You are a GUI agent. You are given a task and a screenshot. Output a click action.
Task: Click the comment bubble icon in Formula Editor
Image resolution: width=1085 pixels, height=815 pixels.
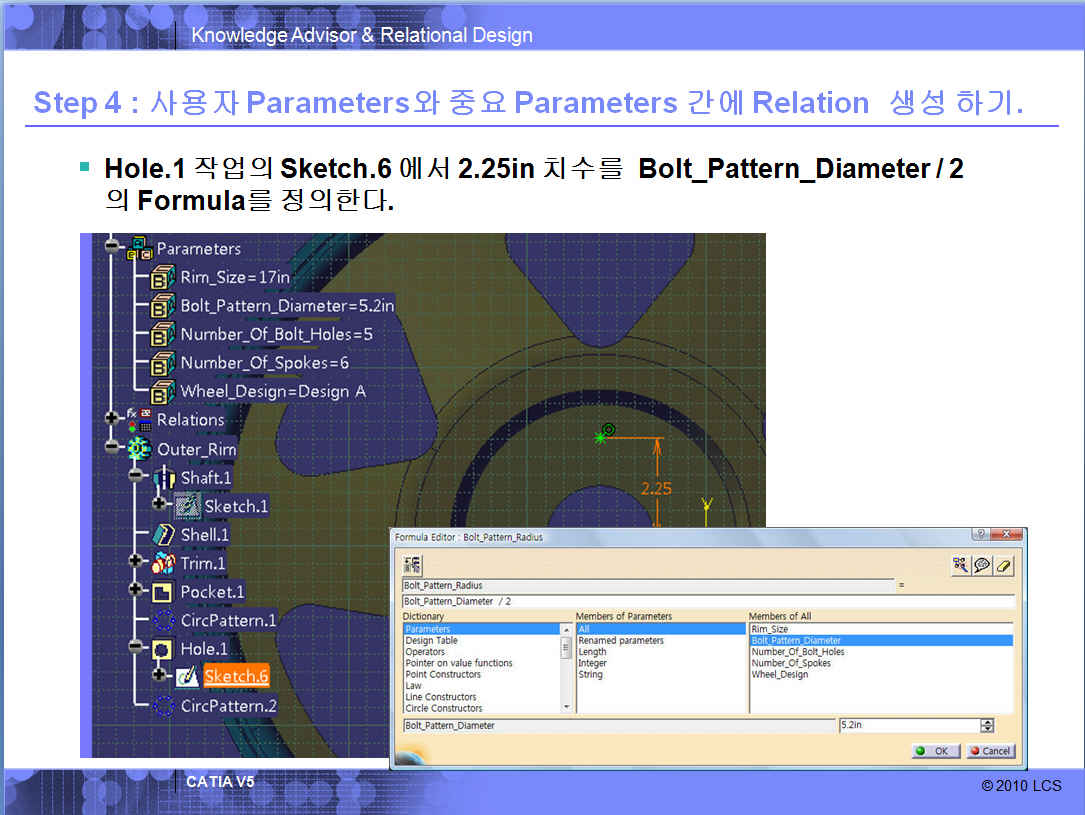click(982, 565)
